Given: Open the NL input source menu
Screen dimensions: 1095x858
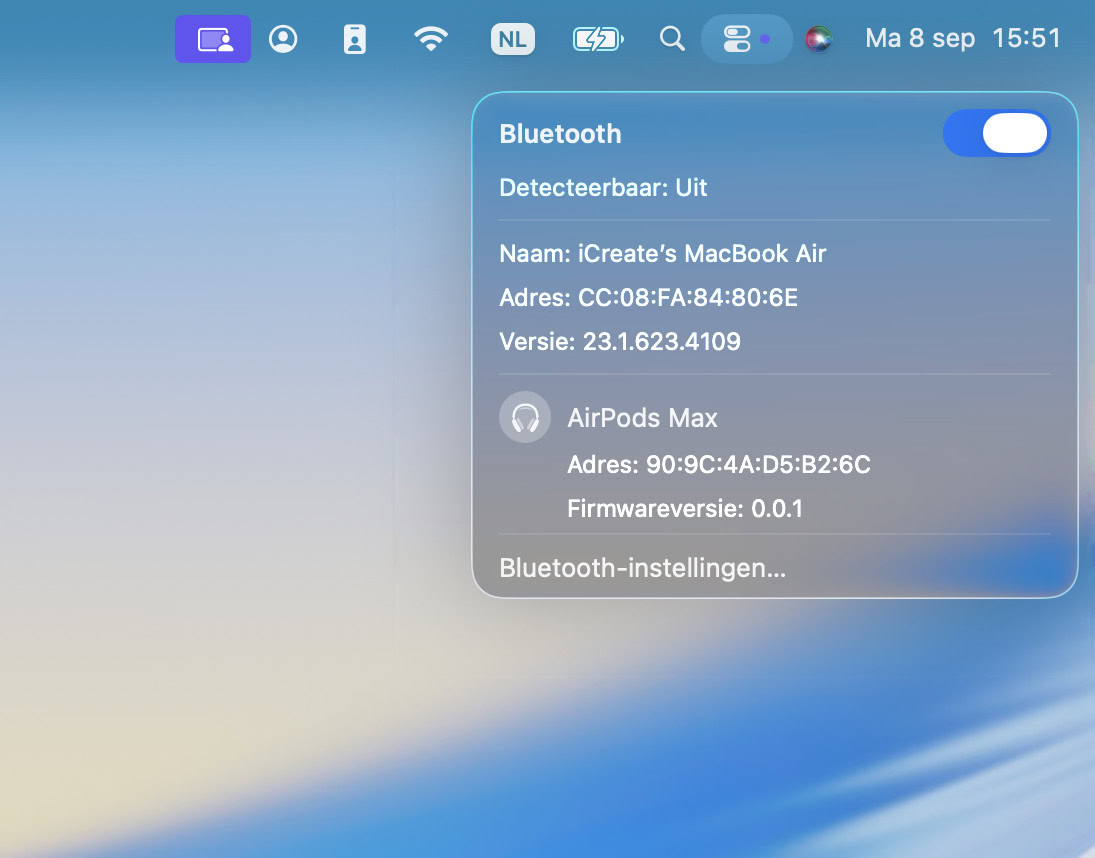Looking at the screenshot, I should (x=513, y=40).
